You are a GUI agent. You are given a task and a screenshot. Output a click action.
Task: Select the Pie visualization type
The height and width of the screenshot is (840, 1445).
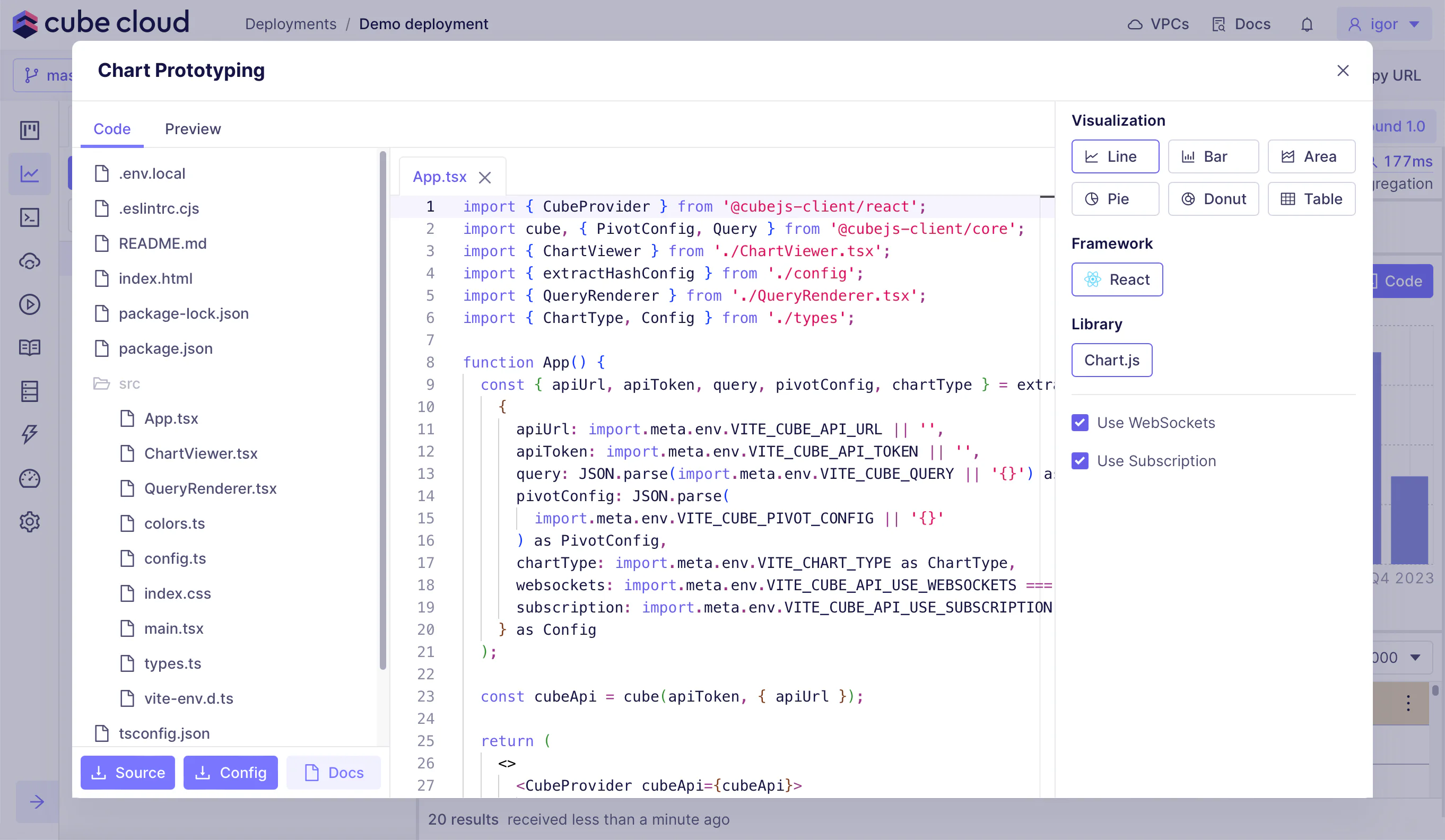point(1115,199)
